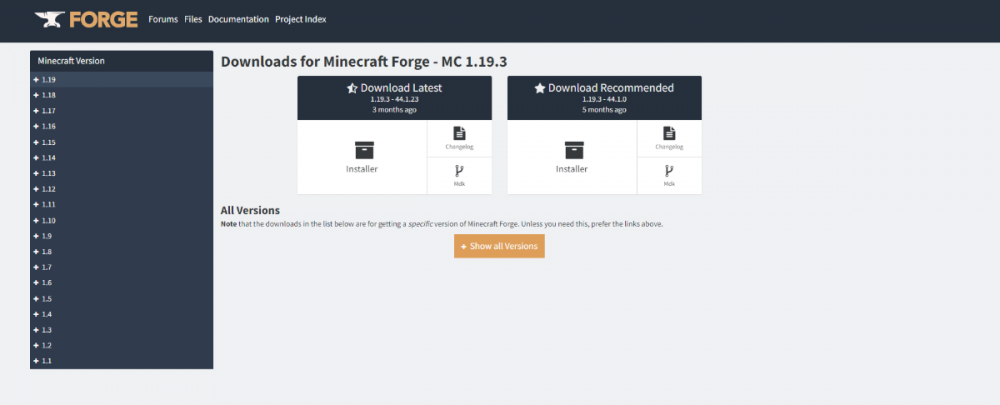Click the Show all Versions button
This screenshot has width=1000, height=405.
[499, 246]
